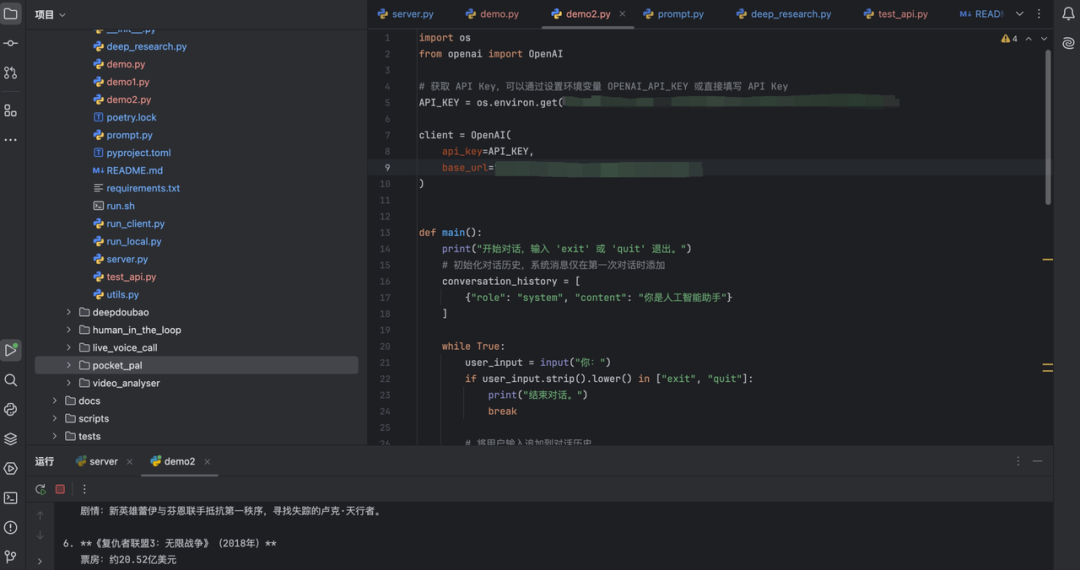Viewport: 1080px width, 570px height.
Task: Open the Commit tool window
Action: [11, 43]
